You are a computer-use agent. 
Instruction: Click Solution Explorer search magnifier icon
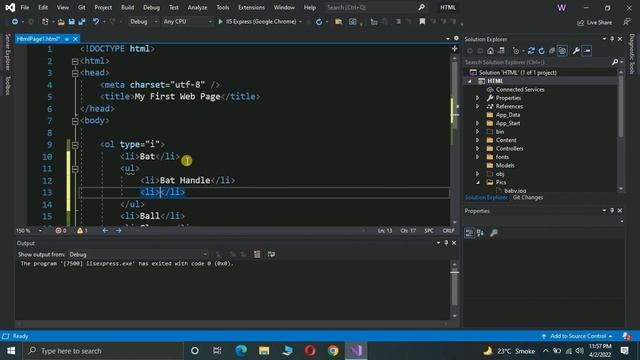point(615,62)
